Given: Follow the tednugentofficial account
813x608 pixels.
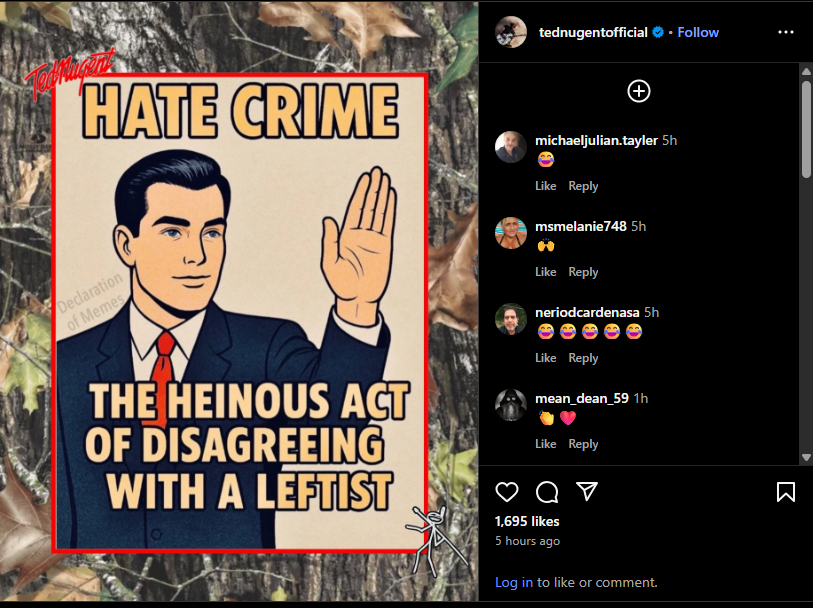Looking at the screenshot, I should tap(698, 32).
